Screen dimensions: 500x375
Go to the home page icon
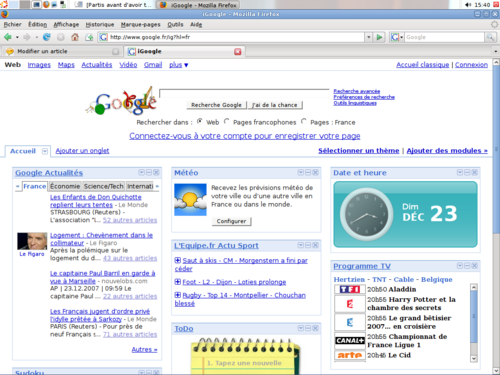pos(75,37)
